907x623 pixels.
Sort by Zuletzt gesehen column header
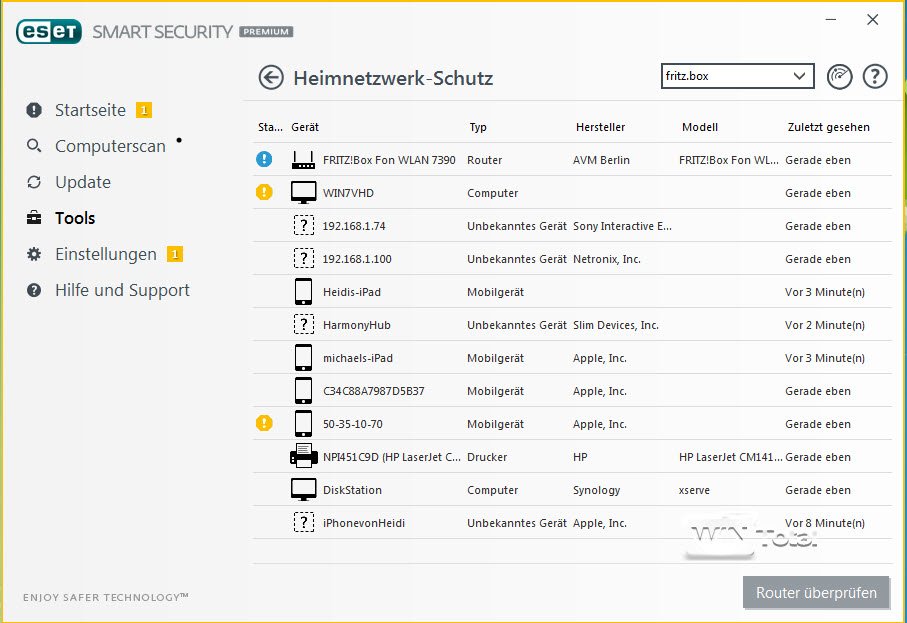pyautogui.click(x=828, y=127)
